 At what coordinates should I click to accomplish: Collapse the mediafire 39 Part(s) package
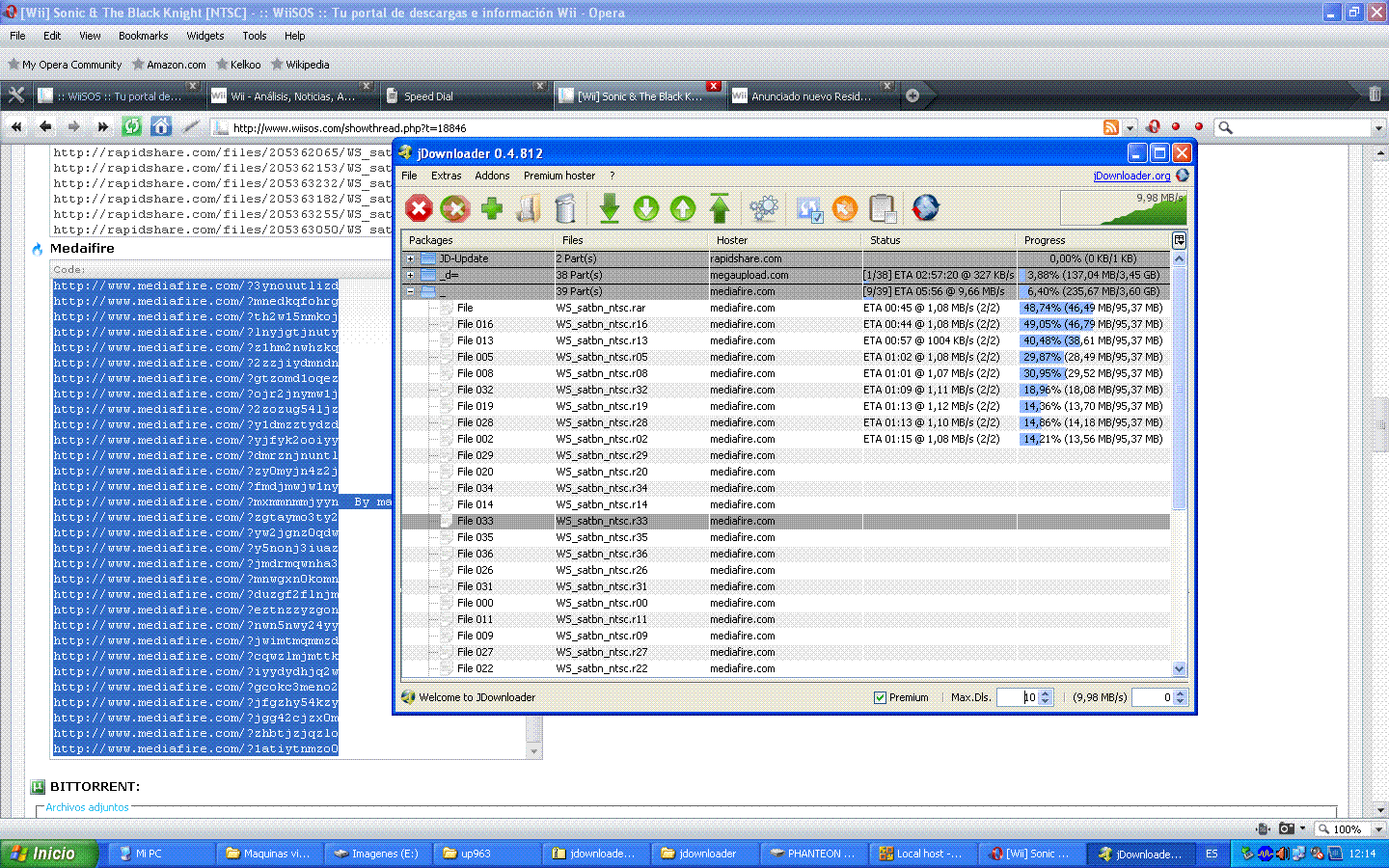410,291
